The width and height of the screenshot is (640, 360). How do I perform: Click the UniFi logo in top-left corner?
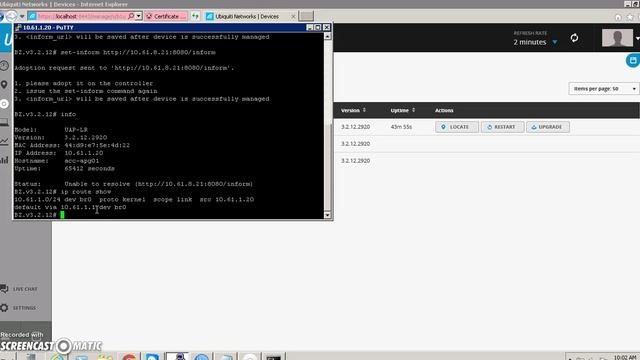click(x=6, y=38)
